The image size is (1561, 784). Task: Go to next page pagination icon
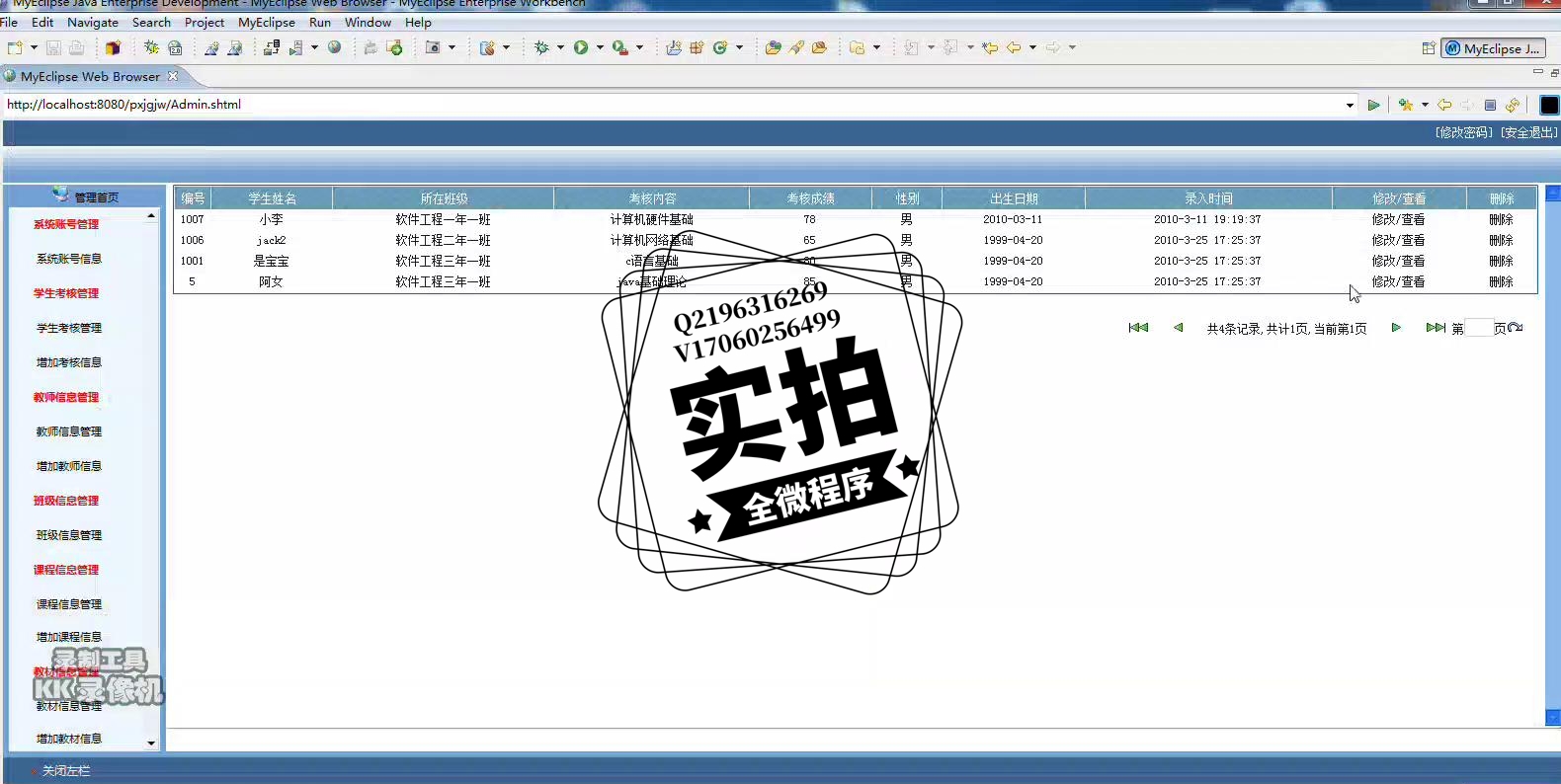pyautogui.click(x=1396, y=328)
